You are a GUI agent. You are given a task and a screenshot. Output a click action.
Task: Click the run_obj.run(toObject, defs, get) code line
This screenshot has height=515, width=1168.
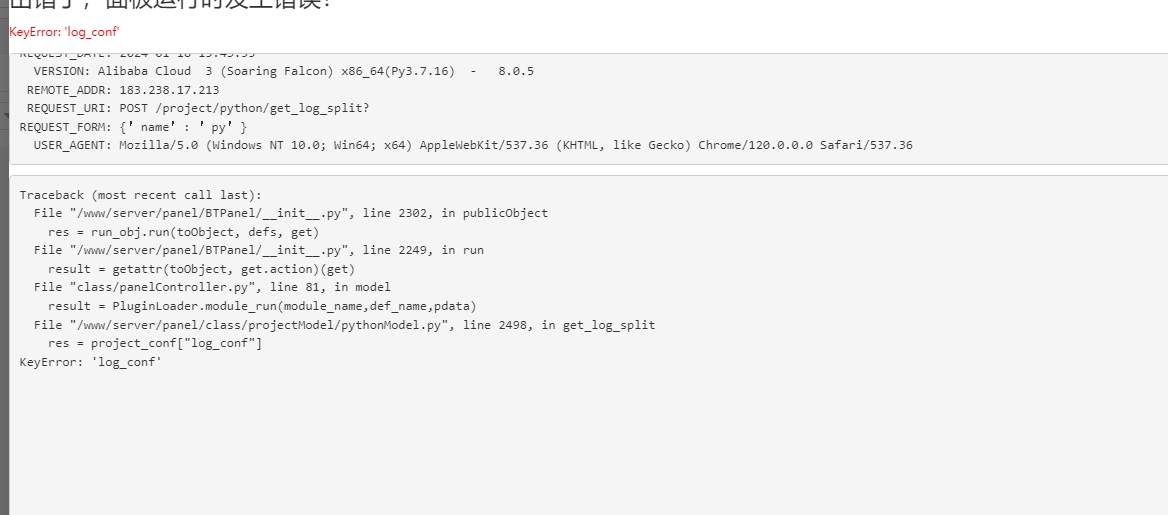(x=183, y=232)
